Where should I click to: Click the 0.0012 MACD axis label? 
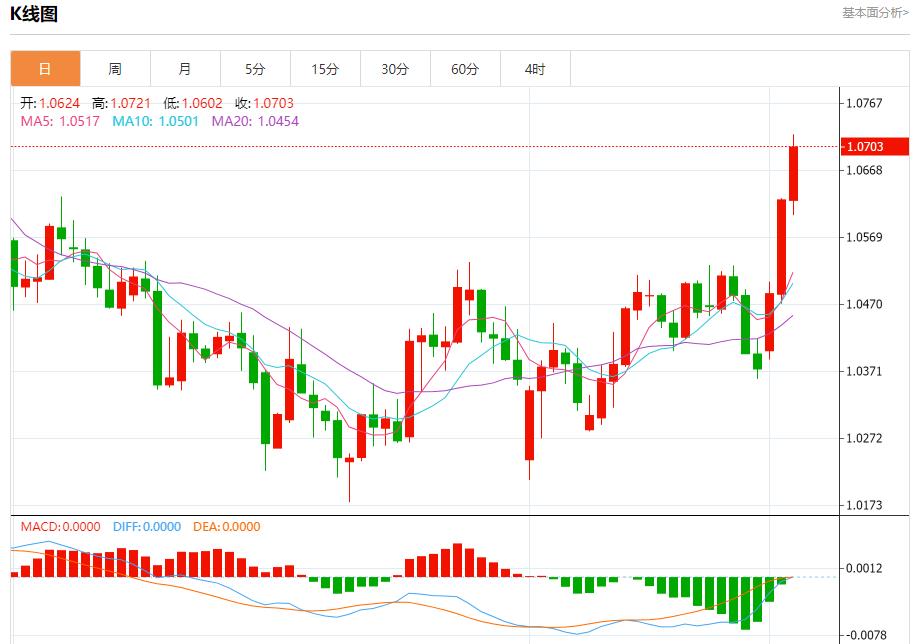point(864,568)
